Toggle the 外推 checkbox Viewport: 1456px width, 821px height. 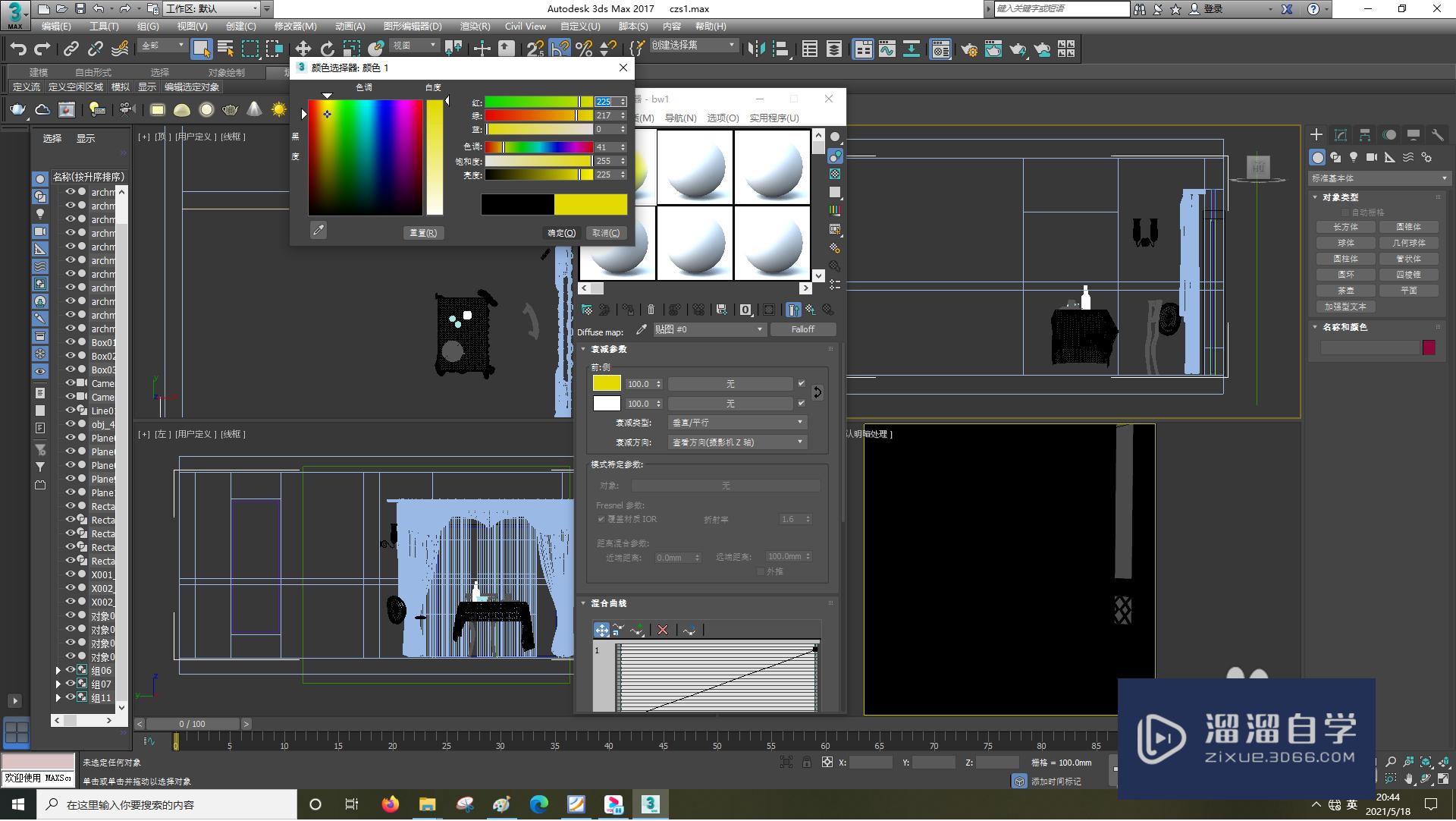[761, 571]
